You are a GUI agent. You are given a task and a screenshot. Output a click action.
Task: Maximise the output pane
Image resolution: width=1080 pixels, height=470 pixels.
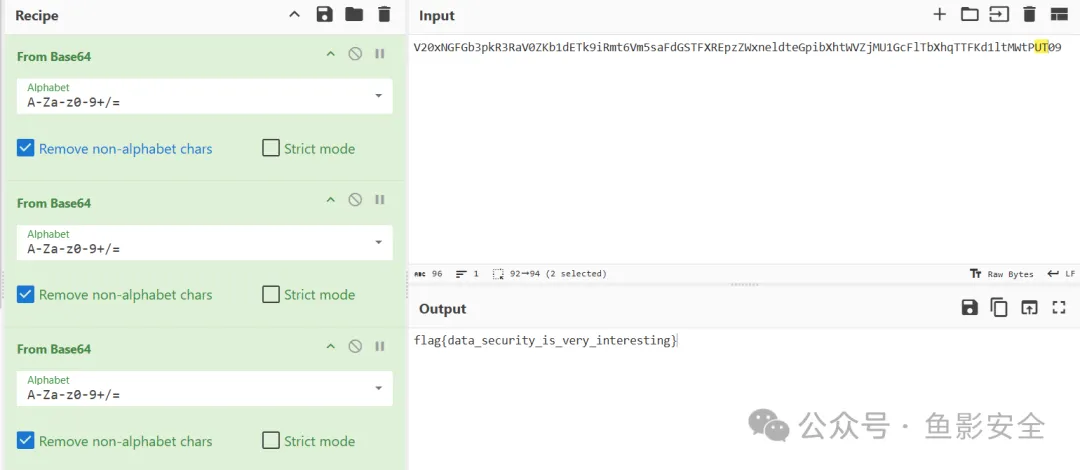[x=1059, y=308]
